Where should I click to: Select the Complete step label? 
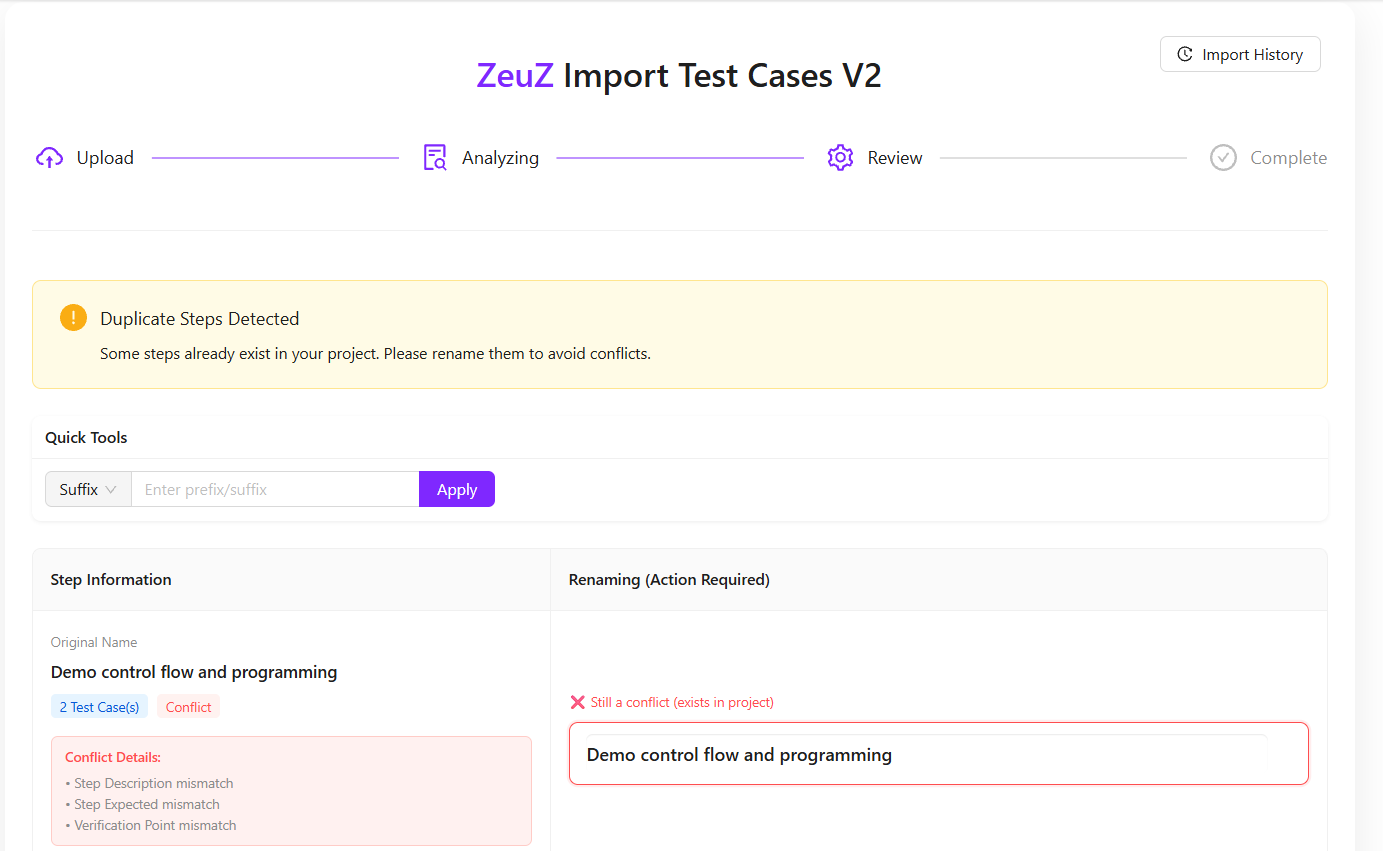(x=1288, y=158)
